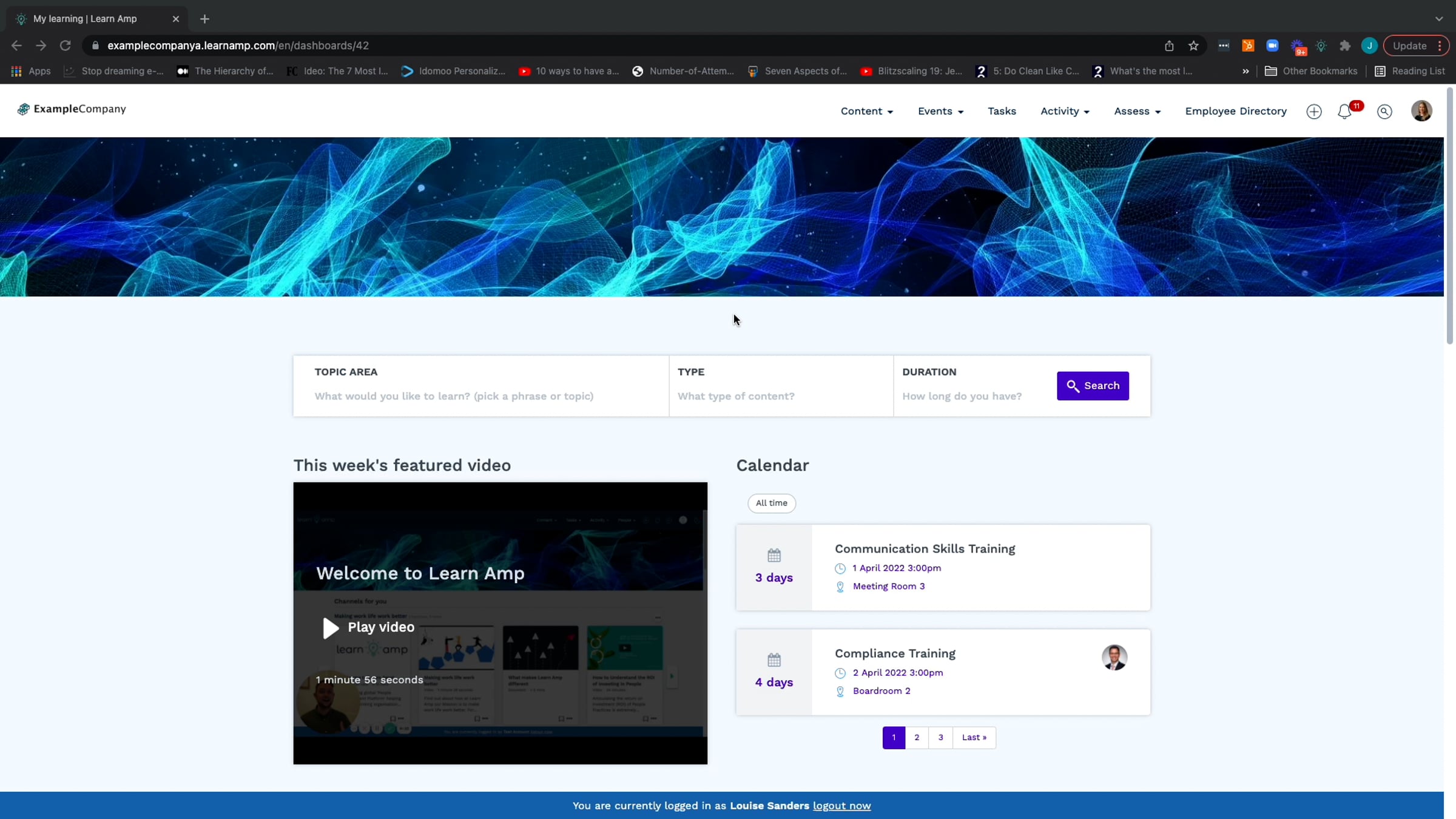Open the Zoom extension icon

pyautogui.click(x=1272, y=45)
